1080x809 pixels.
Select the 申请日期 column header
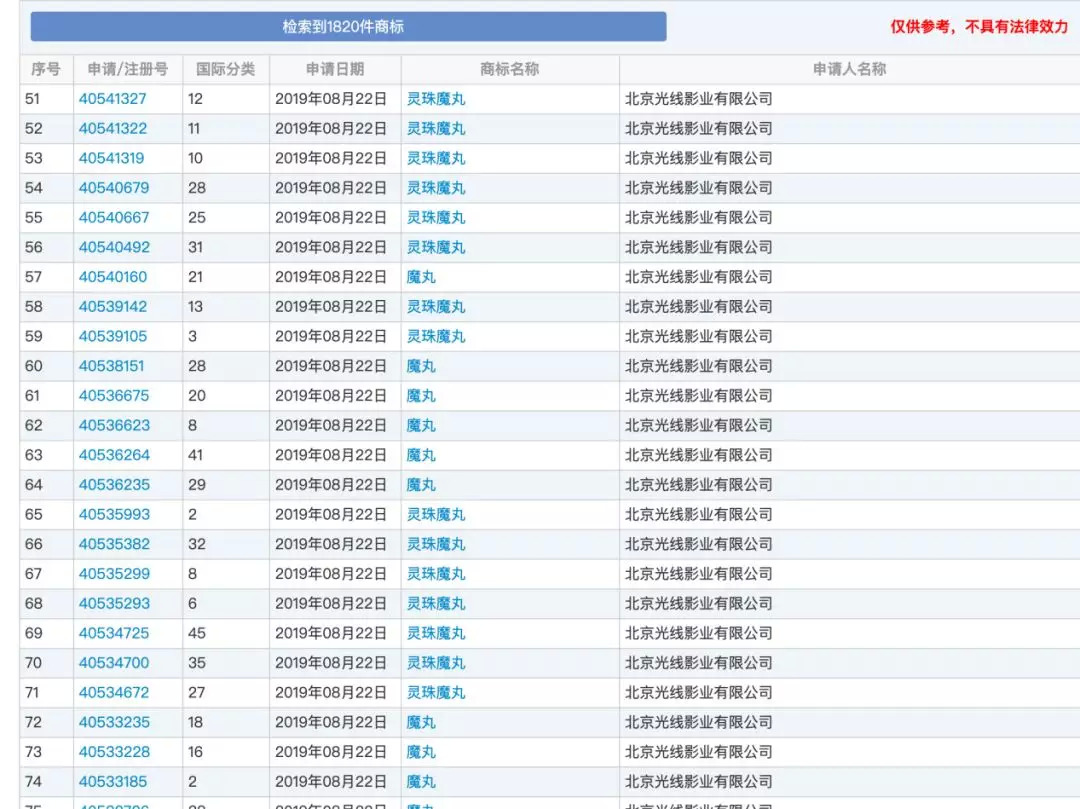(335, 69)
